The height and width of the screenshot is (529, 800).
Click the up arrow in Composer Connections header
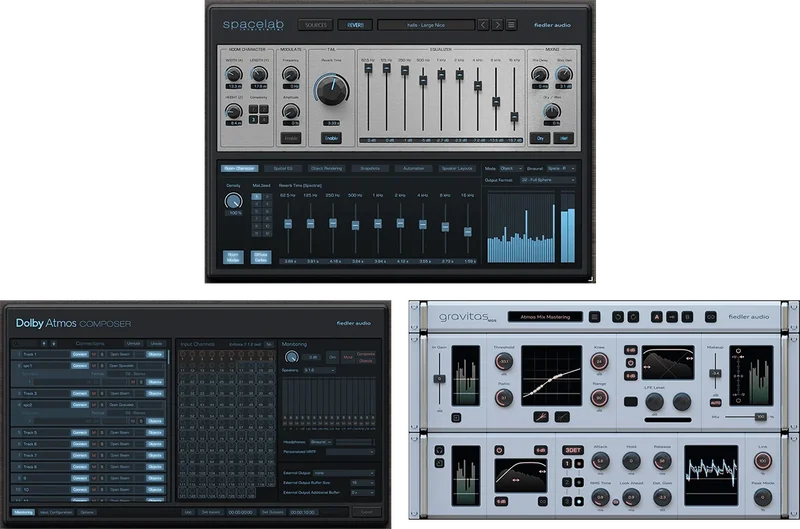44,343
